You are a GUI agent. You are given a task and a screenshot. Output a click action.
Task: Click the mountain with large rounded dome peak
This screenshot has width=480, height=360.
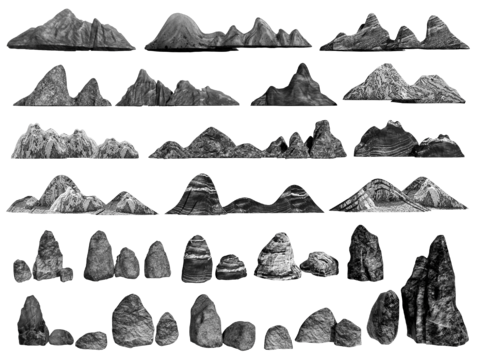pos(228,32)
